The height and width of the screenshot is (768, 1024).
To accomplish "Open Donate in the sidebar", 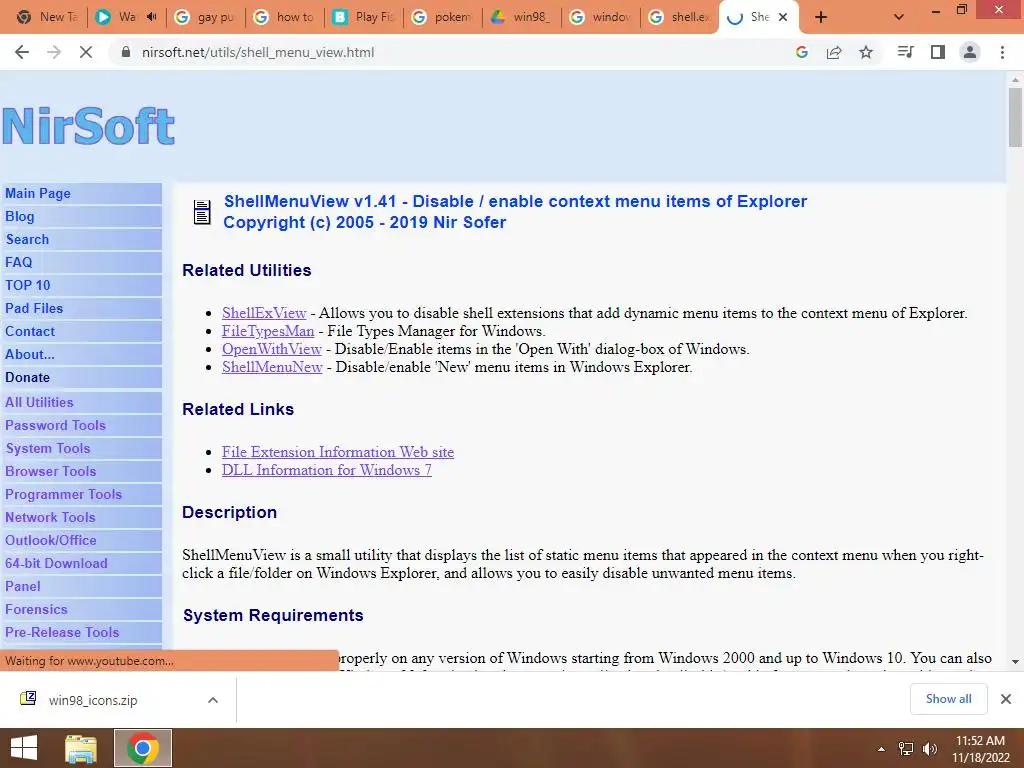I will [81, 377].
